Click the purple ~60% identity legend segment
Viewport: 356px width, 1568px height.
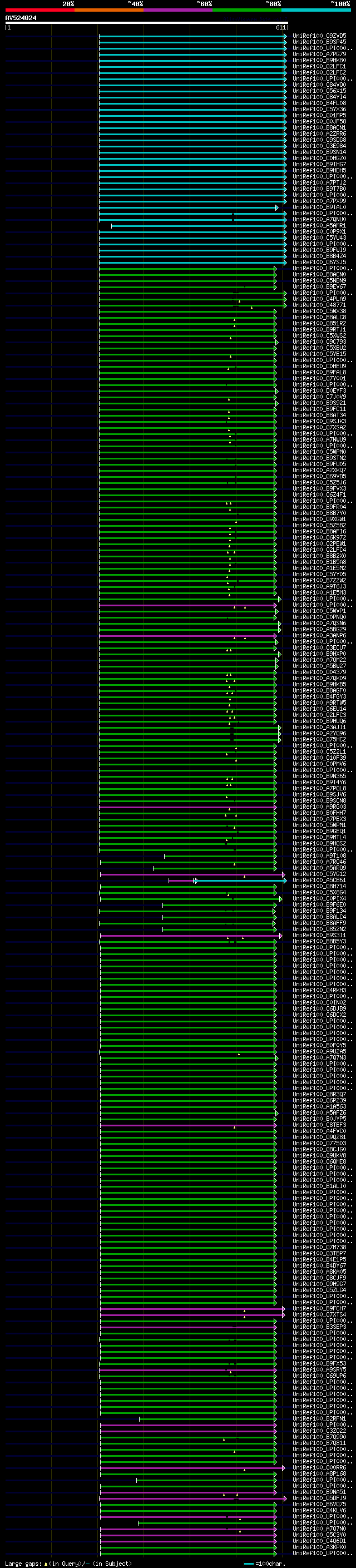[x=179, y=11]
